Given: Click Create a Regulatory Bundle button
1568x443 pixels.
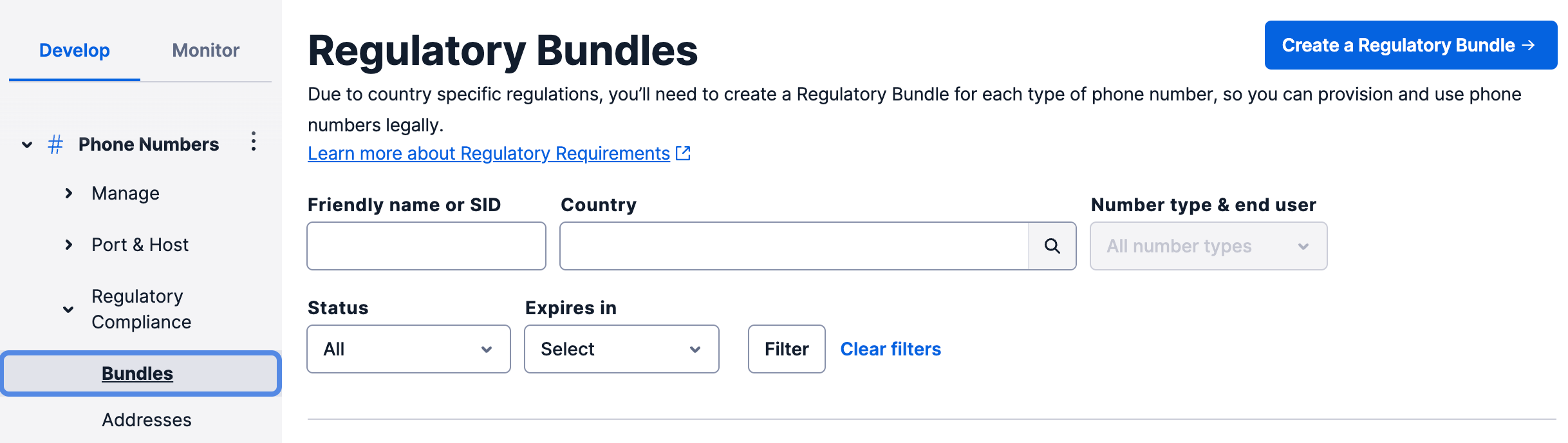Looking at the screenshot, I should click(1411, 45).
